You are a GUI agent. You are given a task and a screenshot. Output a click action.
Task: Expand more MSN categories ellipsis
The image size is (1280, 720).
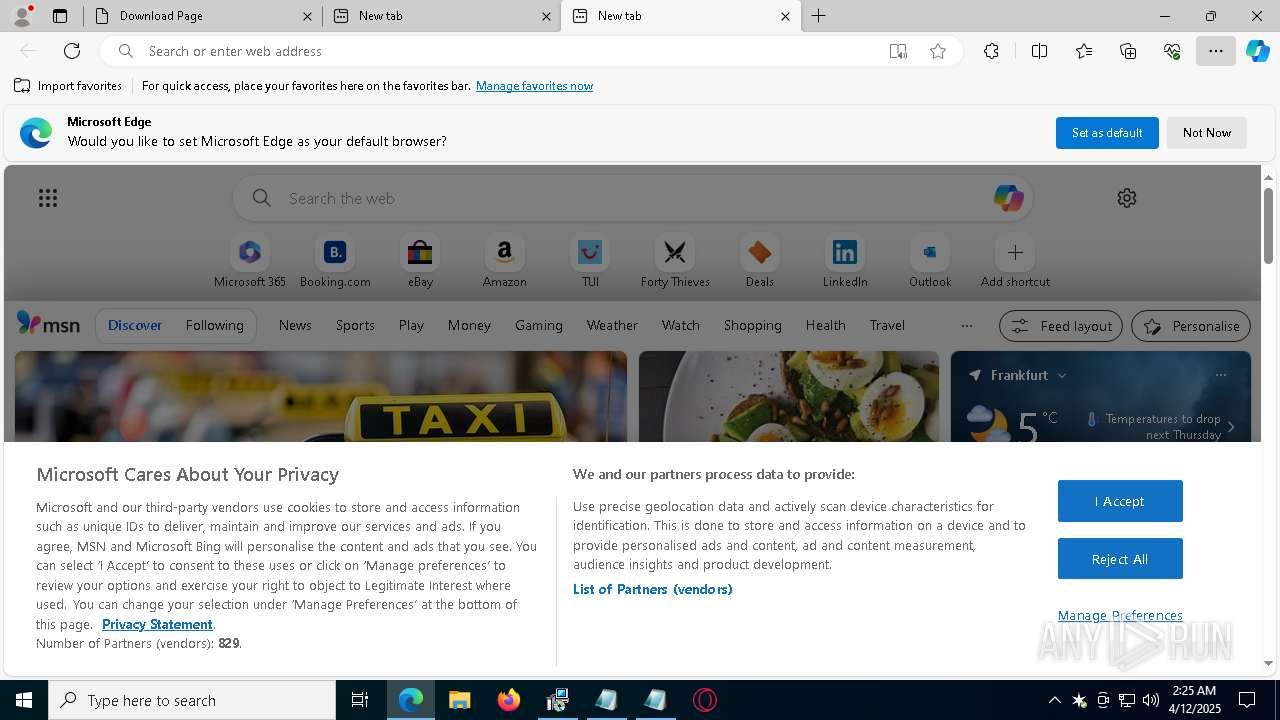(x=966, y=326)
